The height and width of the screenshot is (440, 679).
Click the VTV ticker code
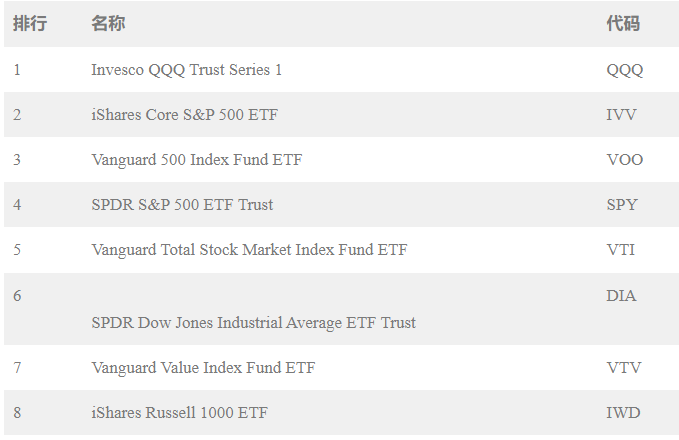(622, 368)
